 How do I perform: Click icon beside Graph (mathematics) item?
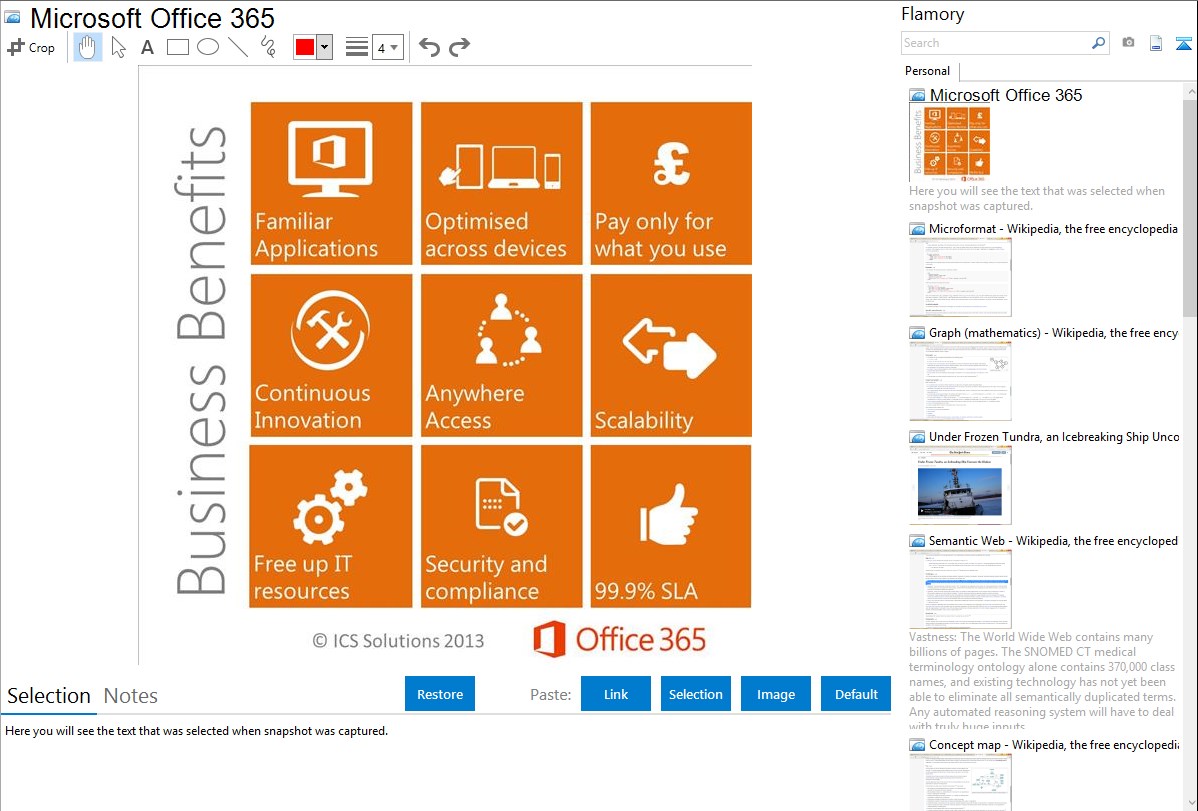click(918, 333)
